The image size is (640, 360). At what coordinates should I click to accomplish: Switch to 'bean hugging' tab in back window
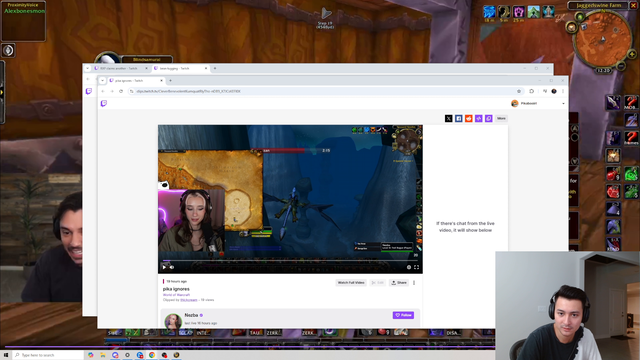[180, 69]
